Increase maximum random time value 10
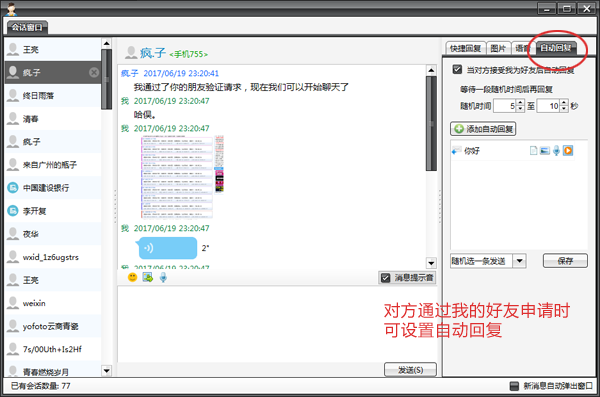Viewport: 600px width, 397px height. pyautogui.click(x=564, y=103)
